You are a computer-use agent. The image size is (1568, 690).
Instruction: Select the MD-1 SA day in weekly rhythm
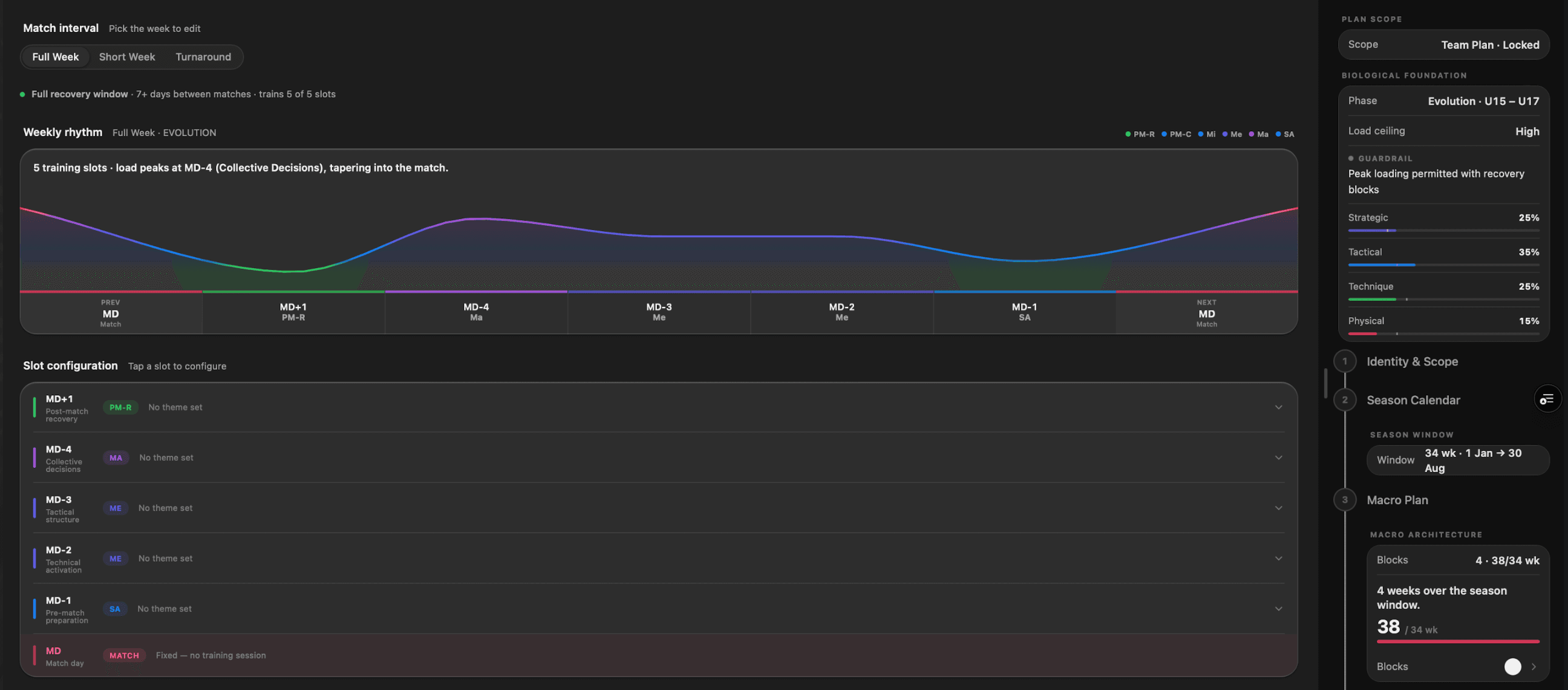(1024, 312)
